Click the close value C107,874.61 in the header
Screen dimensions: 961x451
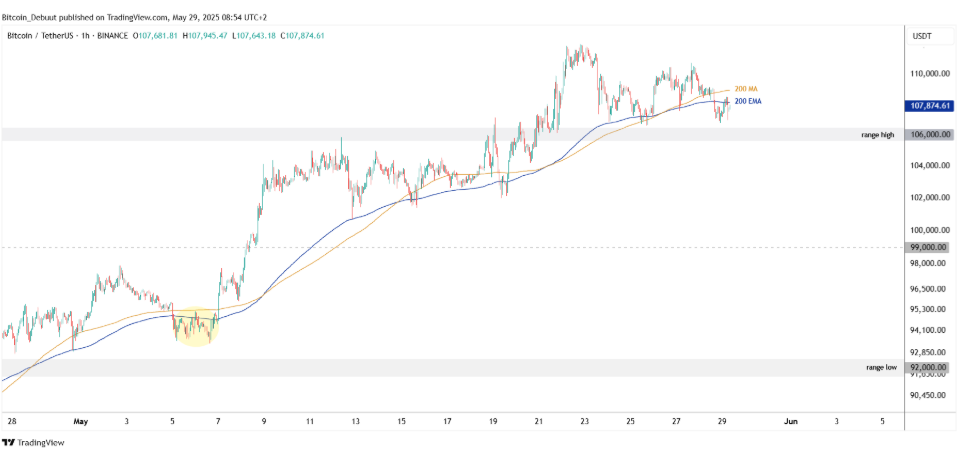coord(302,36)
